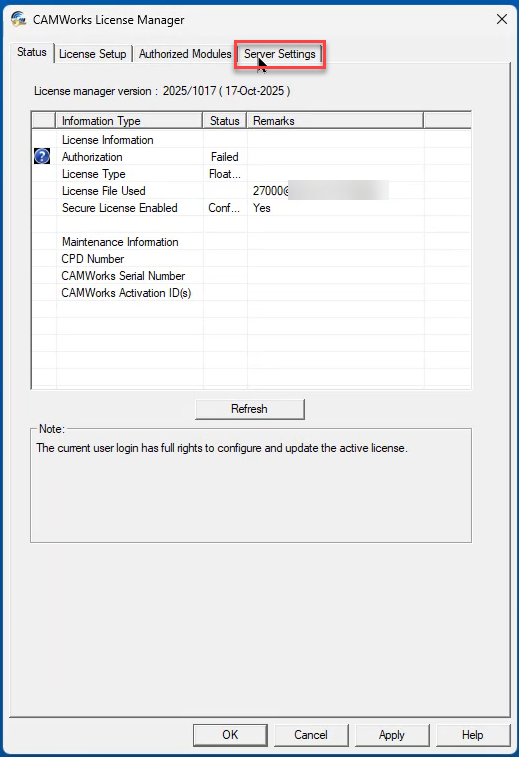Select the Authorization row label
This screenshot has width=519, height=757.
(92, 157)
